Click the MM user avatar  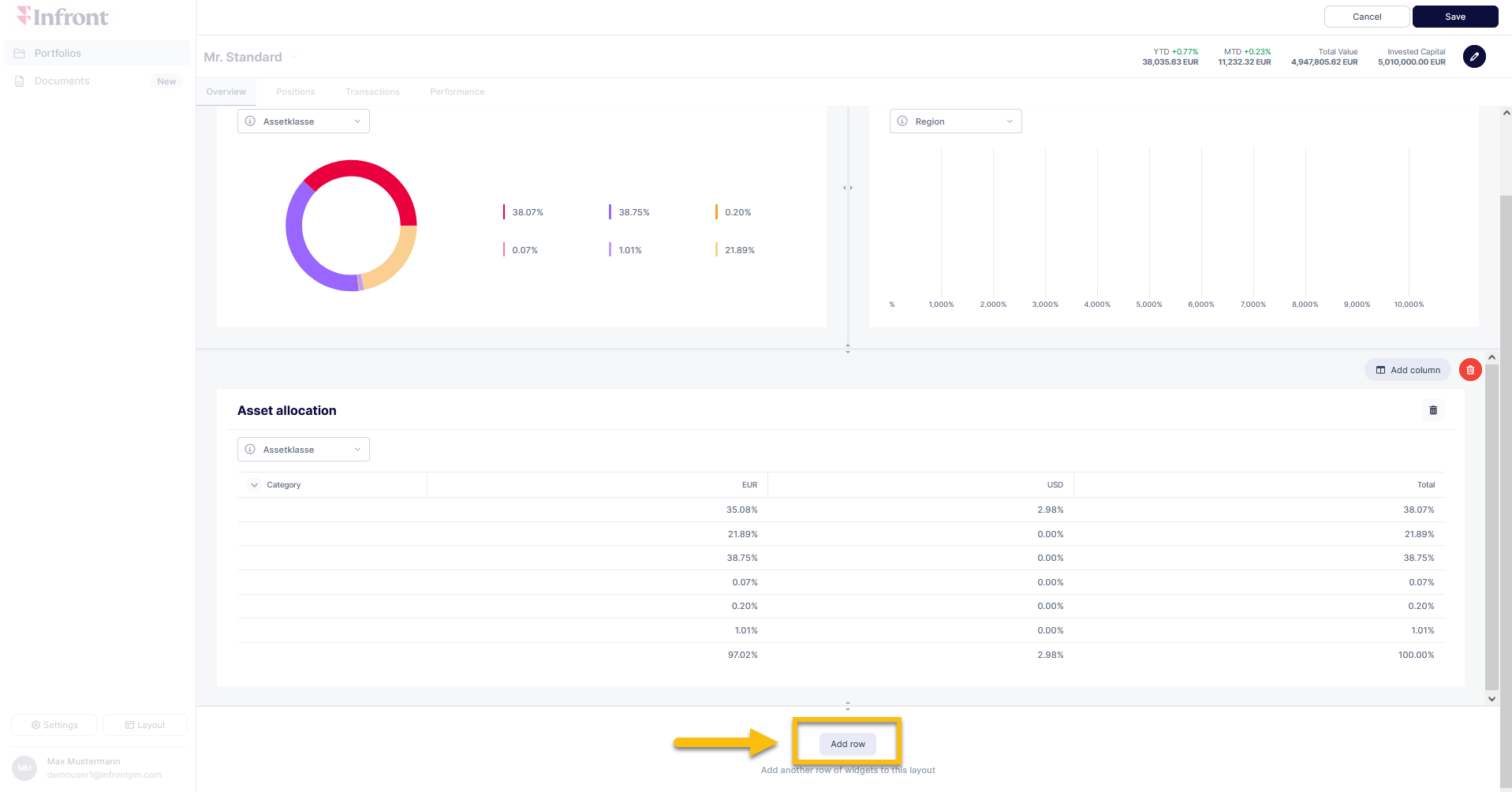(24, 768)
